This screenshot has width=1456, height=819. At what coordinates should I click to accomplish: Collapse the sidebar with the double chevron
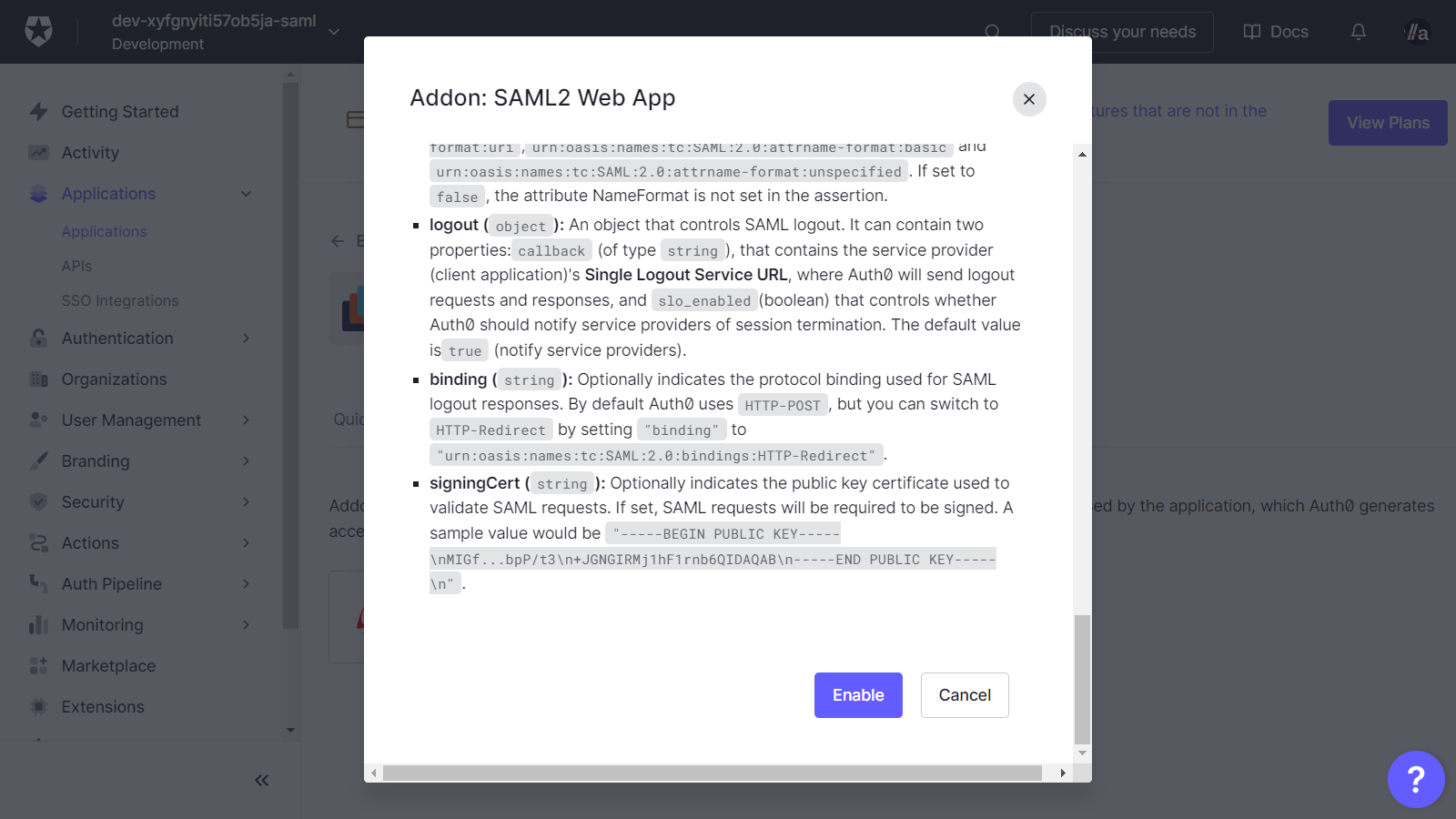point(261,780)
